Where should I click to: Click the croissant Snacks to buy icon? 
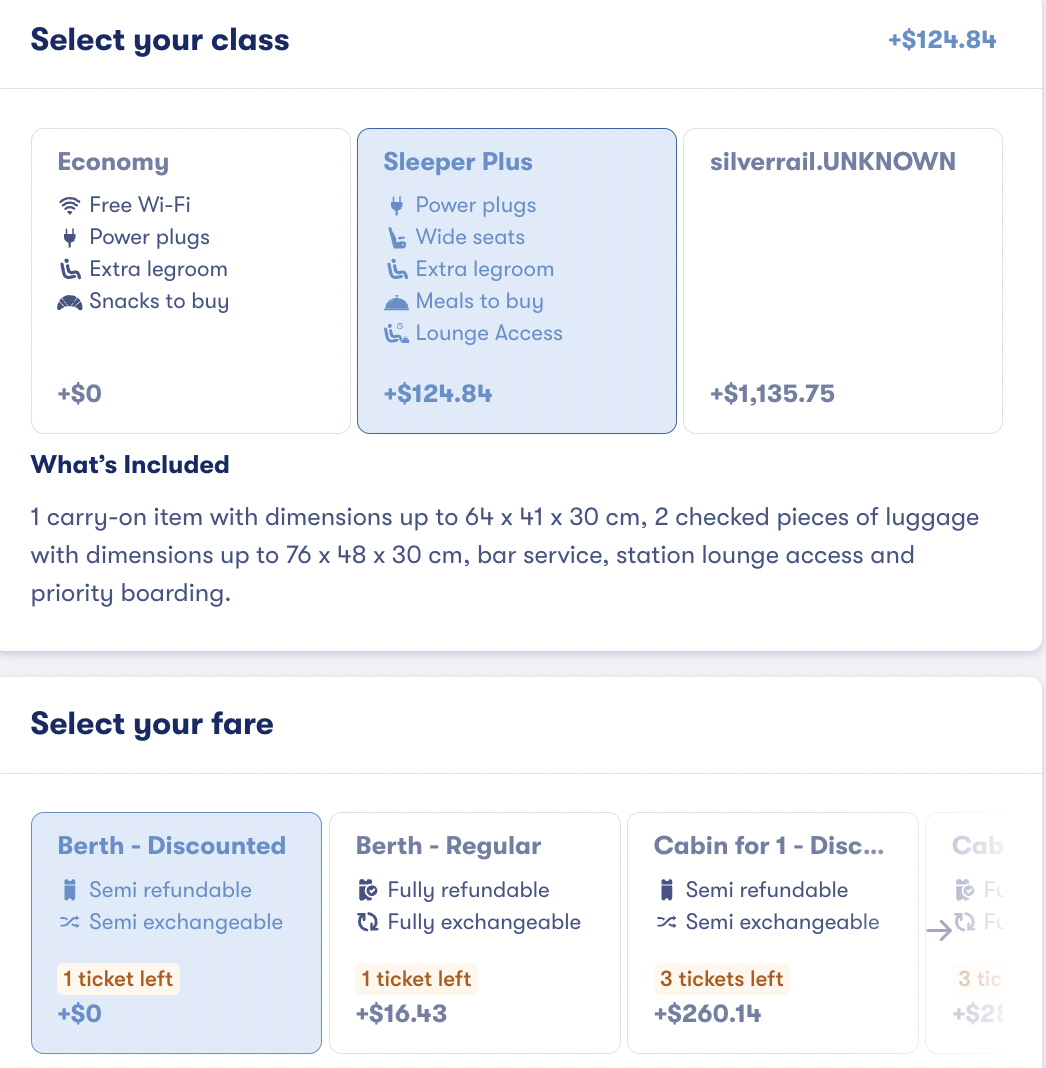coord(69,302)
